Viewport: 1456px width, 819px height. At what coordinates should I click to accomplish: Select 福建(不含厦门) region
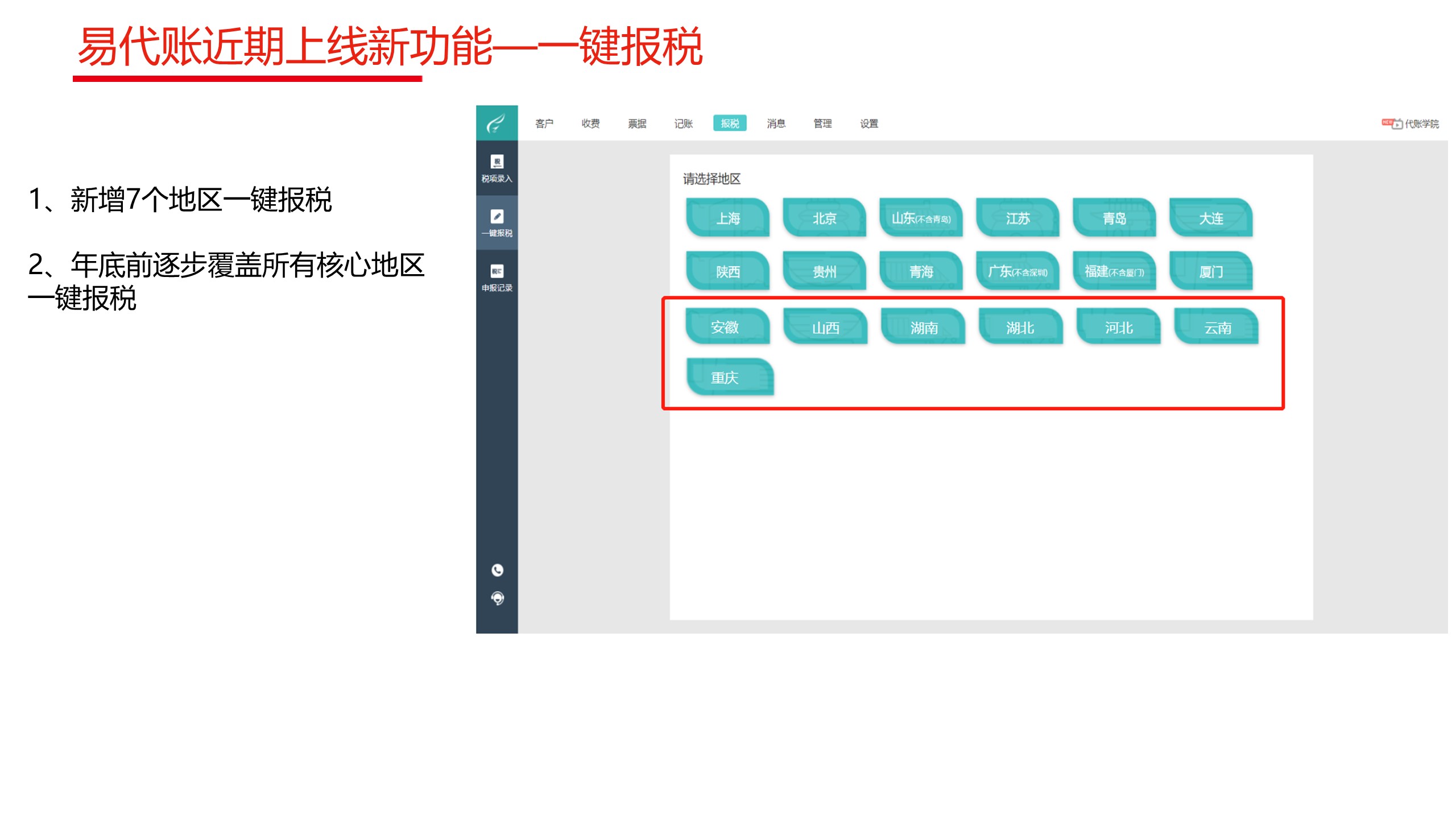click(1115, 271)
